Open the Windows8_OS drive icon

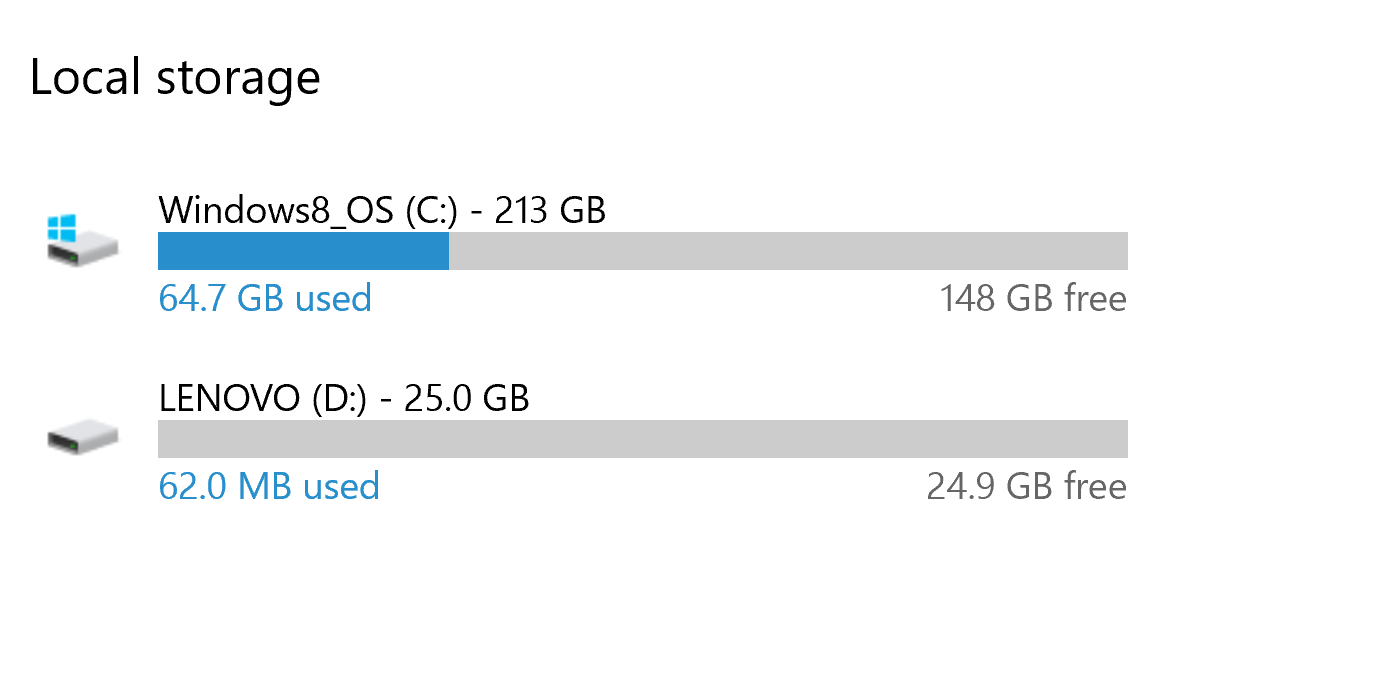[83, 240]
